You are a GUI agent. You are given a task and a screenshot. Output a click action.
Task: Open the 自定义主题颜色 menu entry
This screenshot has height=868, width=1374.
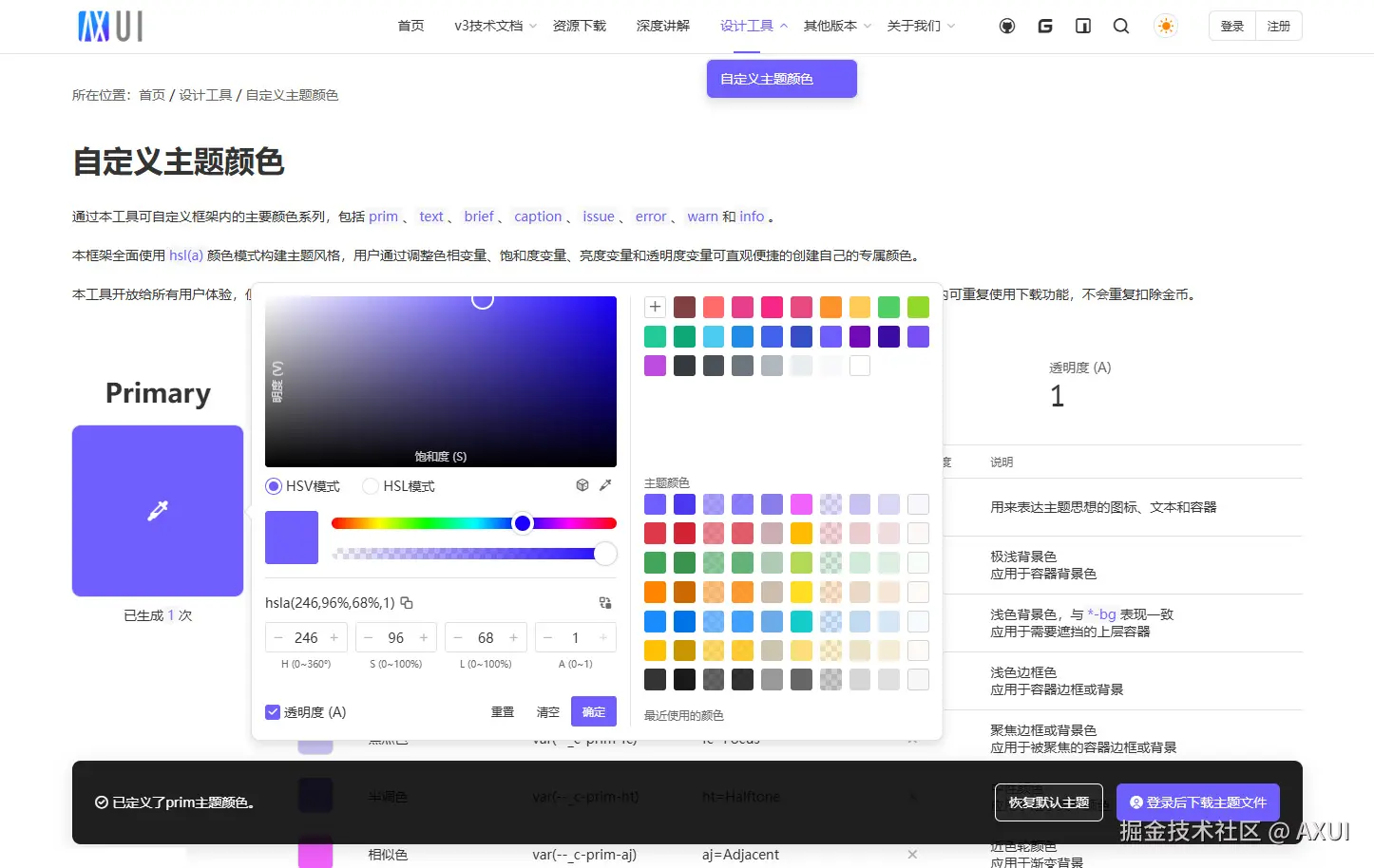coord(781,79)
